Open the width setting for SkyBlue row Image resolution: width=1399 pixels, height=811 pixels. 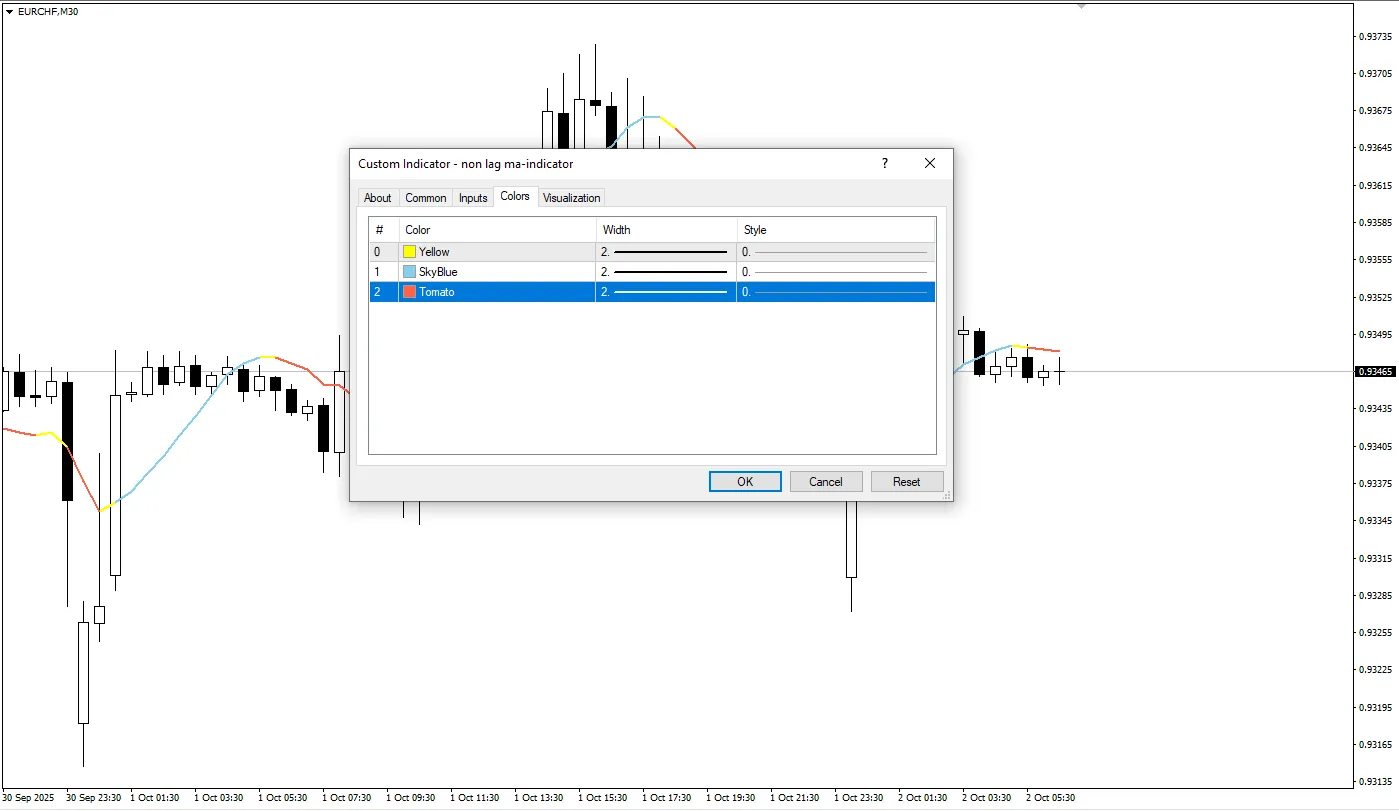(666, 272)
